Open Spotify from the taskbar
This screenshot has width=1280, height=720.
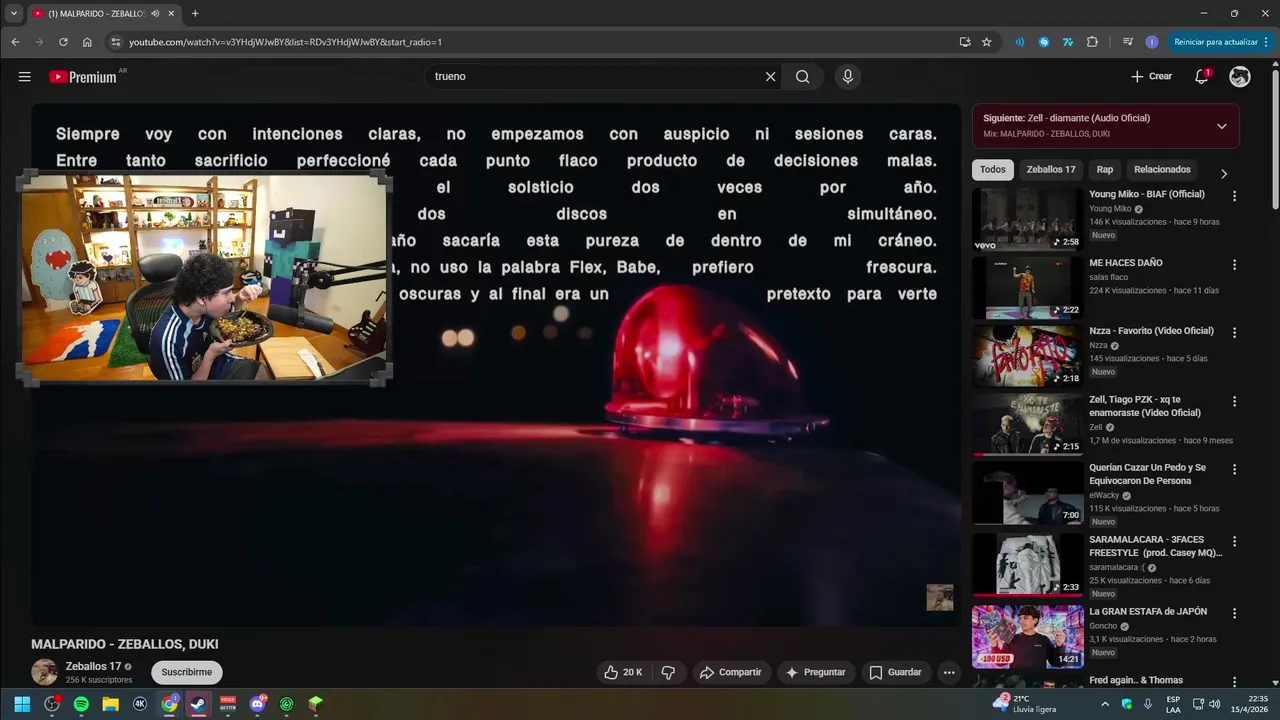pyautogui.click(x=81, y=704)
